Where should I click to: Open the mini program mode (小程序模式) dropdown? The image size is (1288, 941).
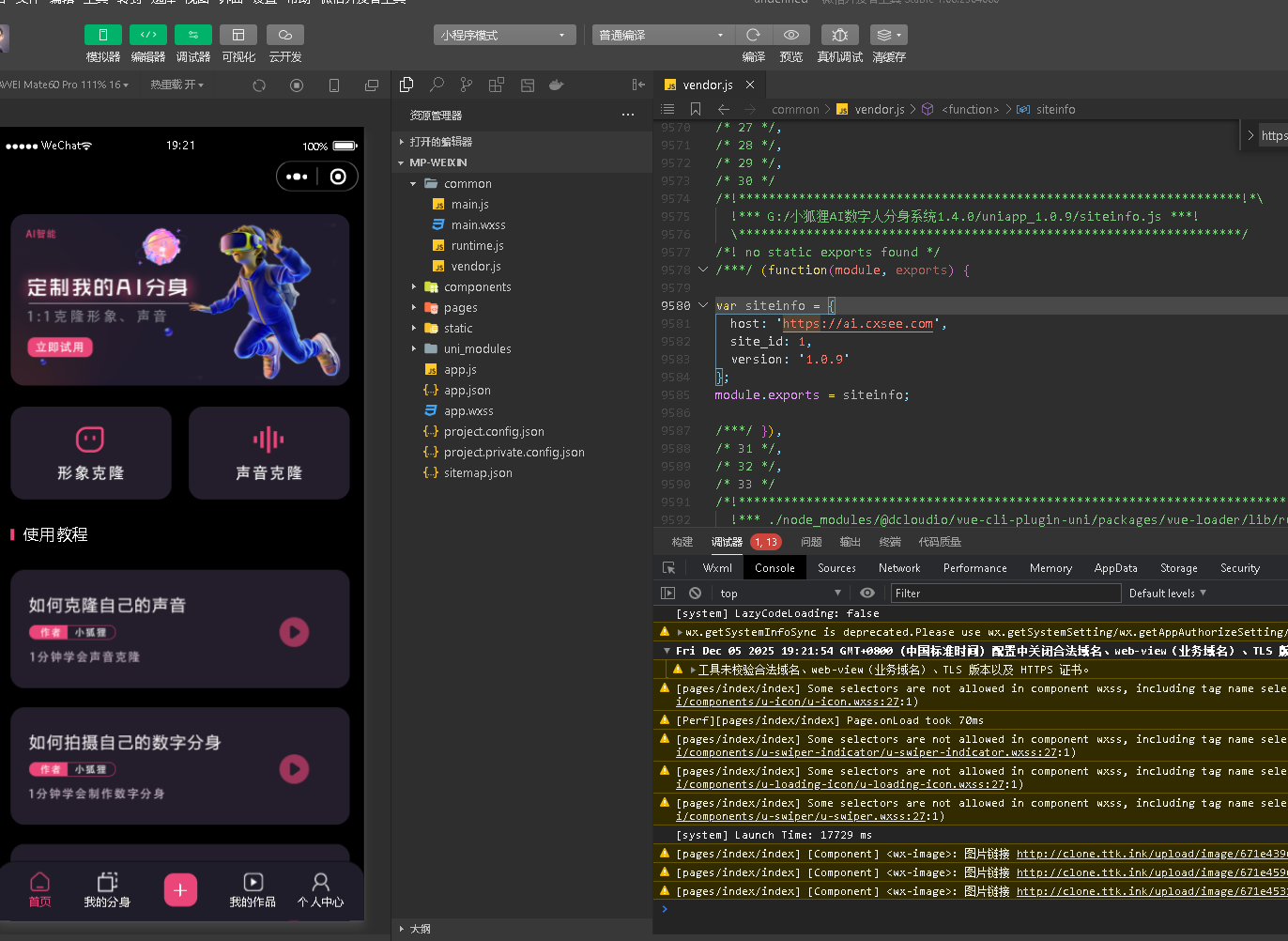[x=505, y=36]
